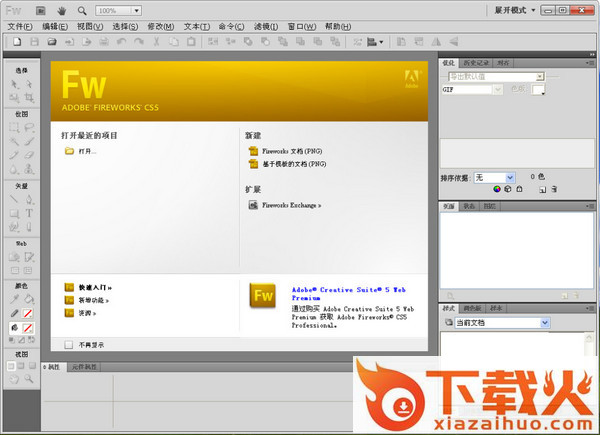The image size is (600, 435).
Task: Select the Zoom magnifier in application bar
Action: click(82, 11)
